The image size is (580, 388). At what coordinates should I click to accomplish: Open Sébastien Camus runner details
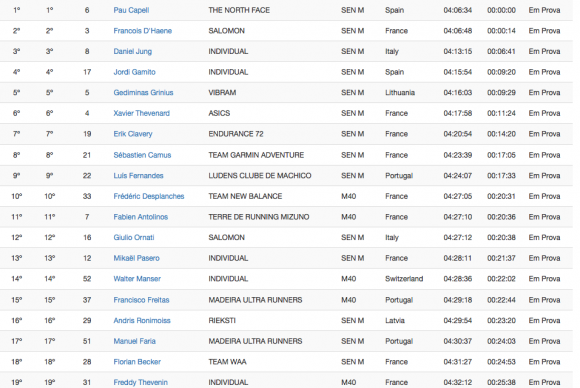click(x=142, y=155)
